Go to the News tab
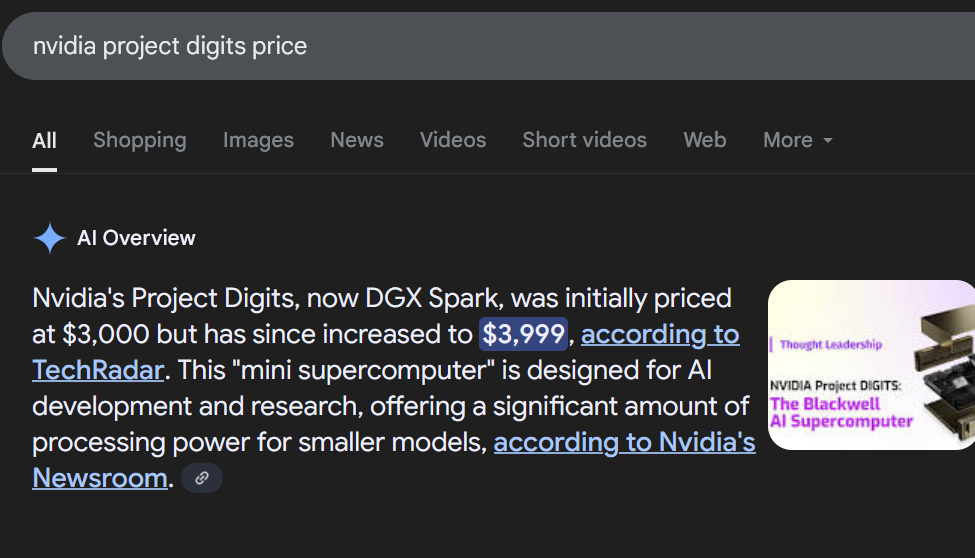This screenshot has width=975, height=558. pos(357,140)
